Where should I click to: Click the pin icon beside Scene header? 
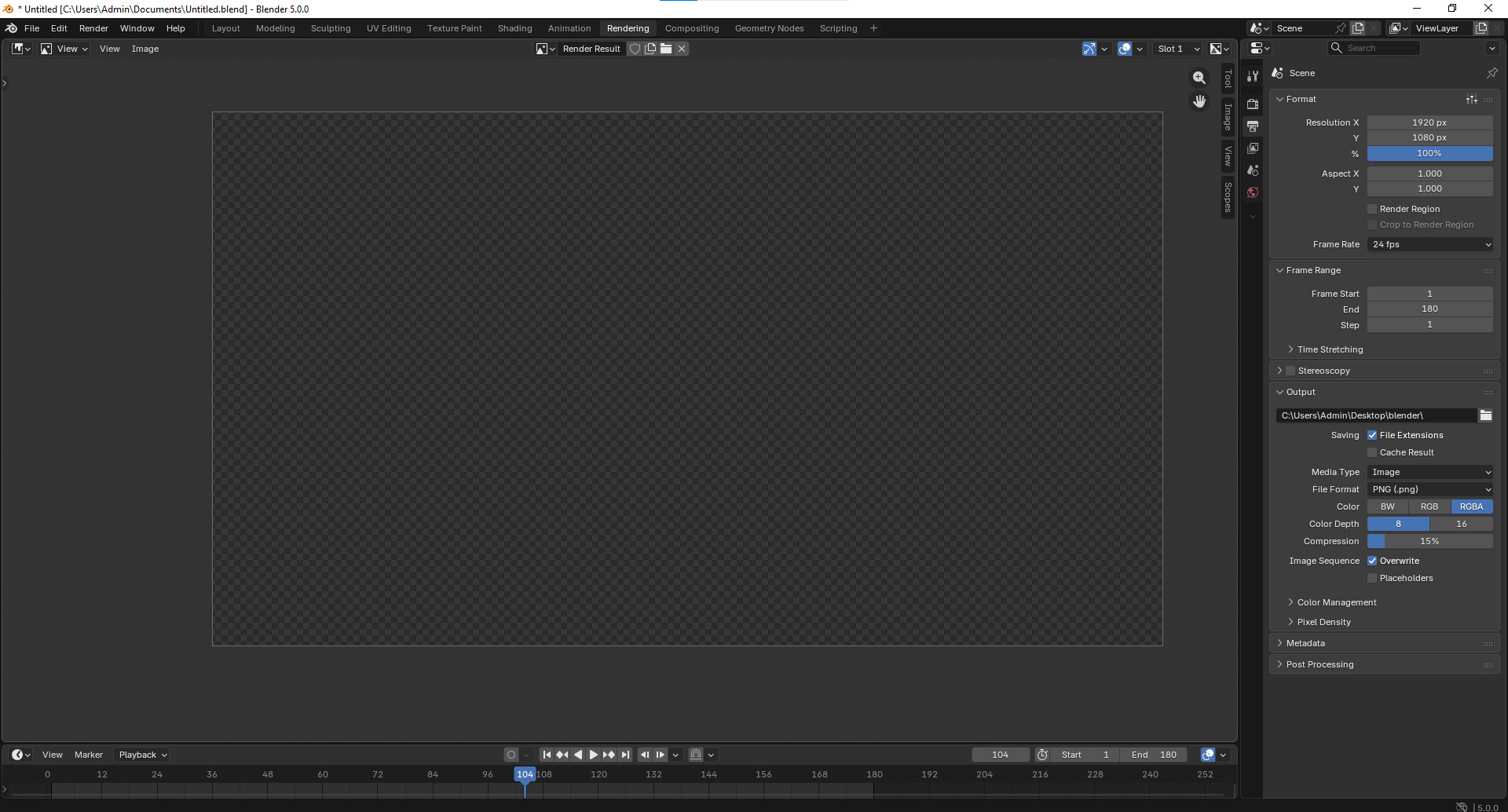[1492, 73]
